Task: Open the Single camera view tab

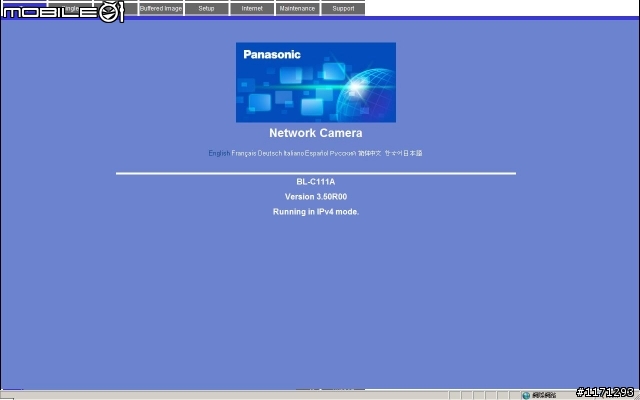Action: (70, 8)
